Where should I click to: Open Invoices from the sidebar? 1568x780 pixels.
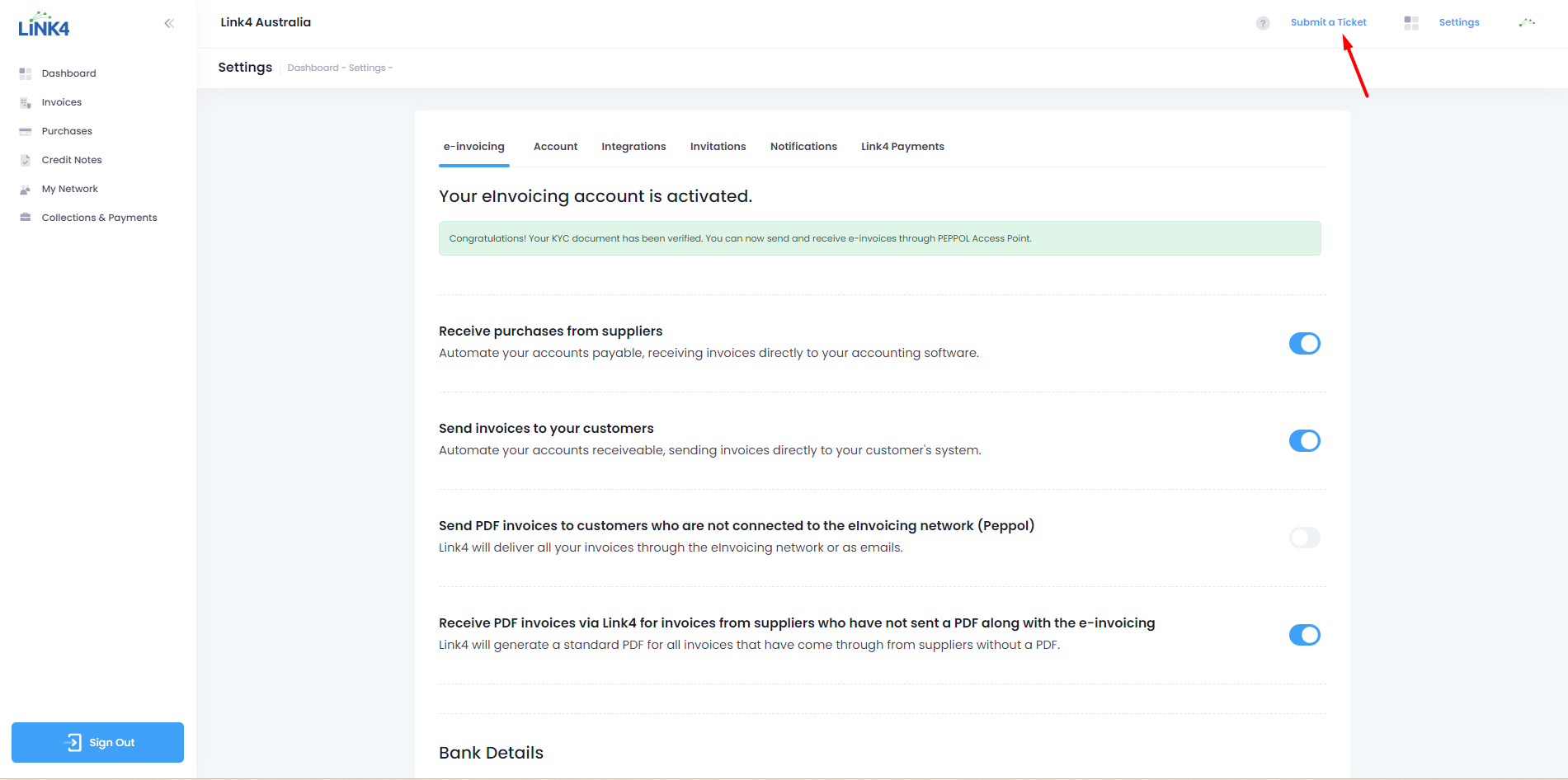pyautogui.click(x=62, y=102)
